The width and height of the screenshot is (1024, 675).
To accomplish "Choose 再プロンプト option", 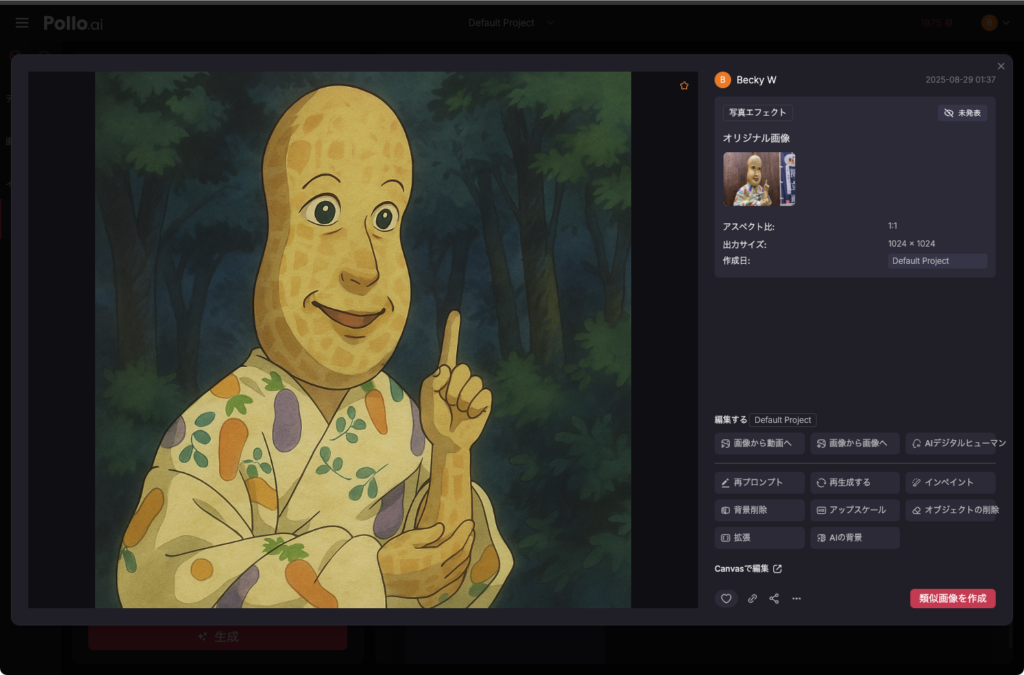I will tap(759, 482).
